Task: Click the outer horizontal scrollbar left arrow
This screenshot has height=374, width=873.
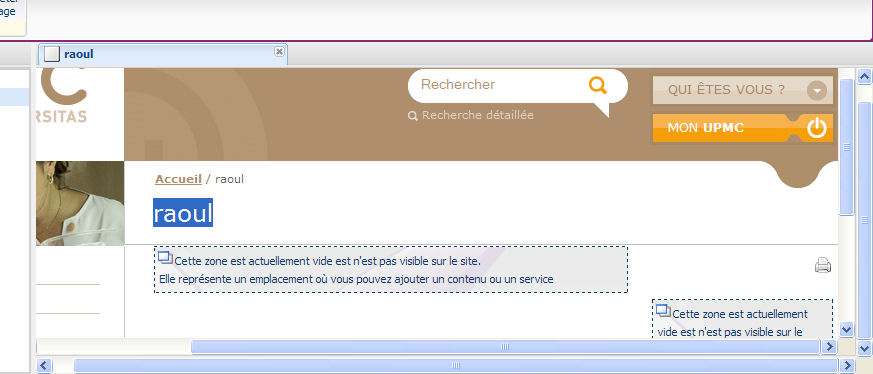Action: (x=44, y=366)
